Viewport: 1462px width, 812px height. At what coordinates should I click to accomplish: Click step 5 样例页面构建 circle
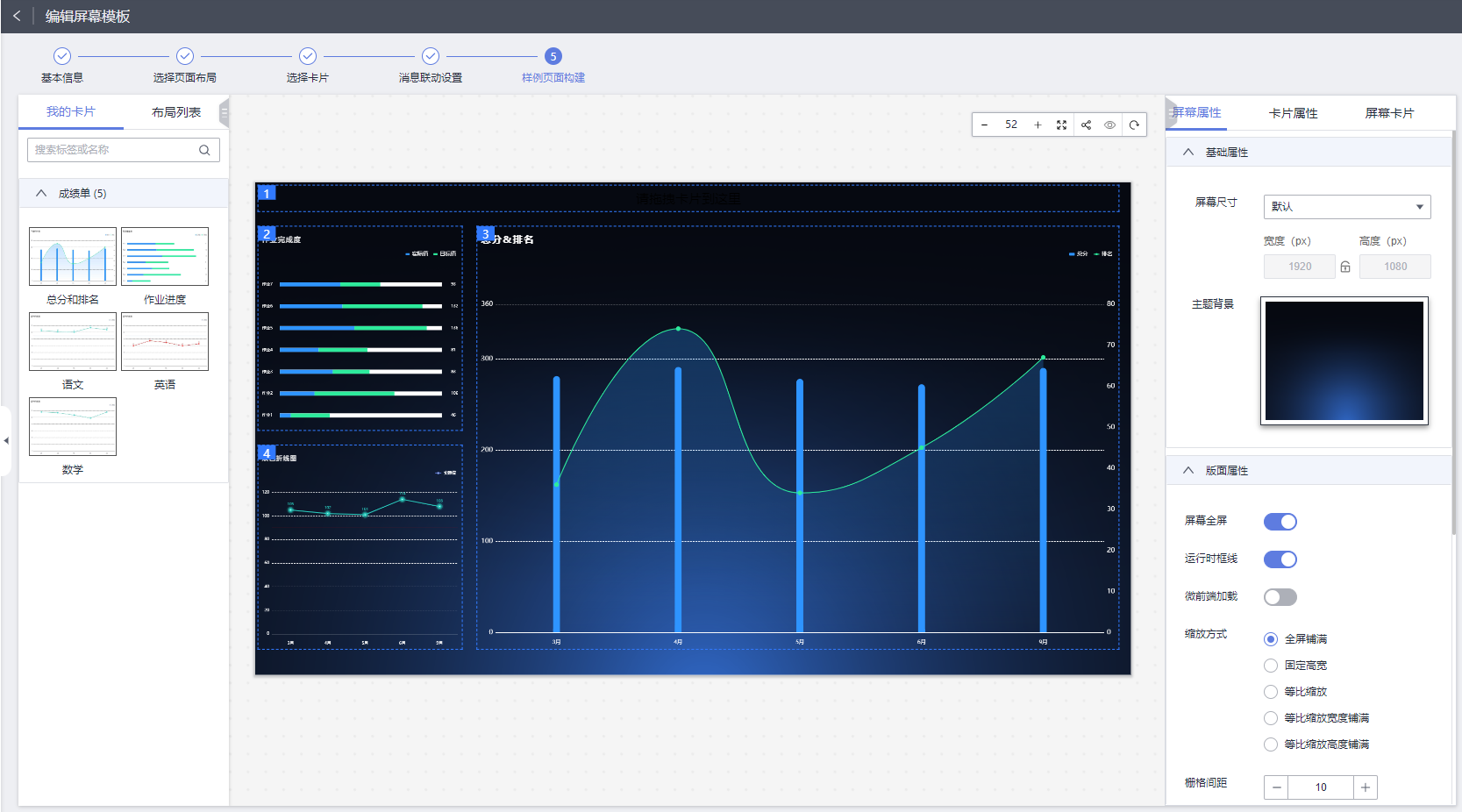click(553, 56)
